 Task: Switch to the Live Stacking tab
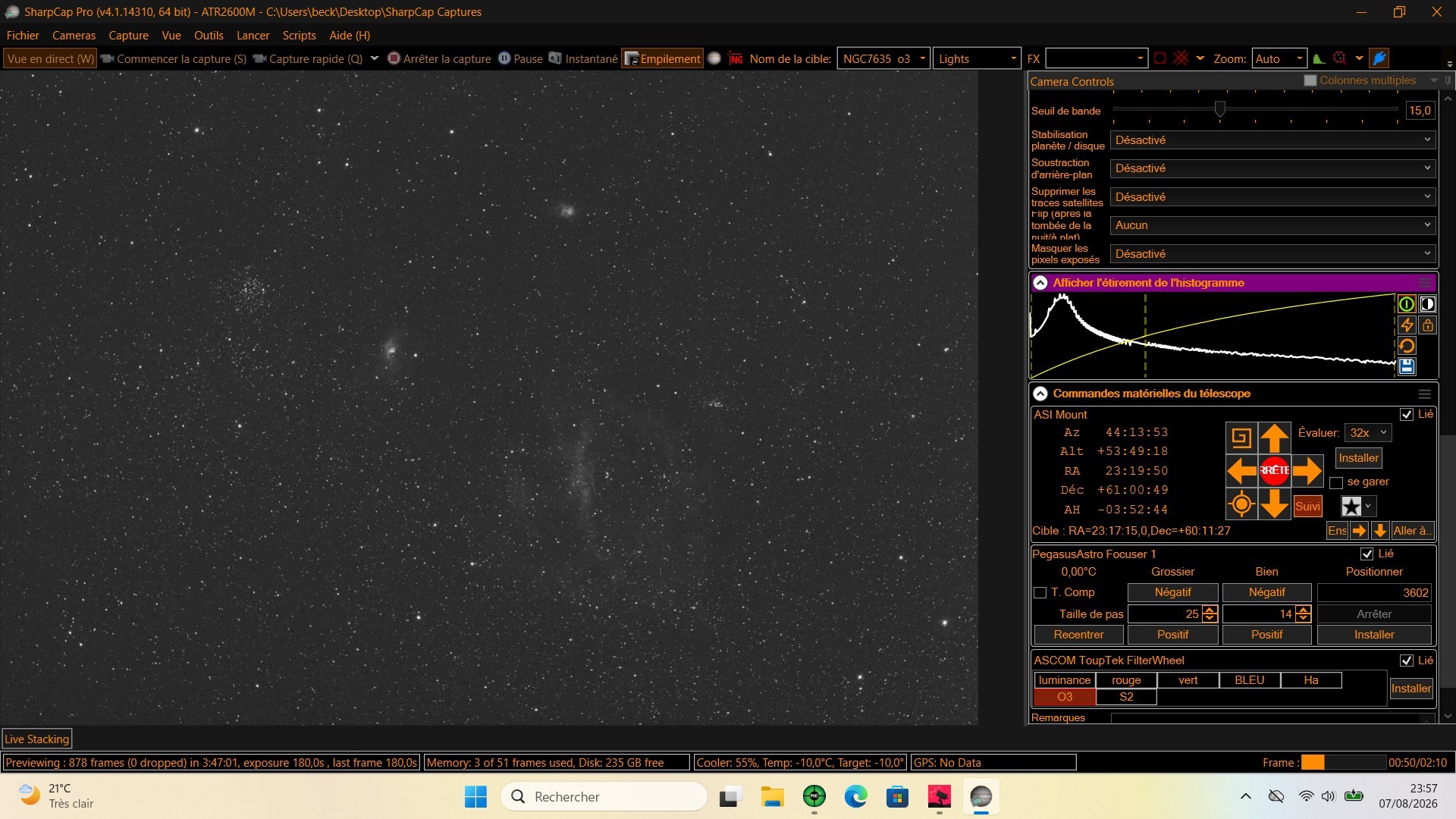point(36,739)
